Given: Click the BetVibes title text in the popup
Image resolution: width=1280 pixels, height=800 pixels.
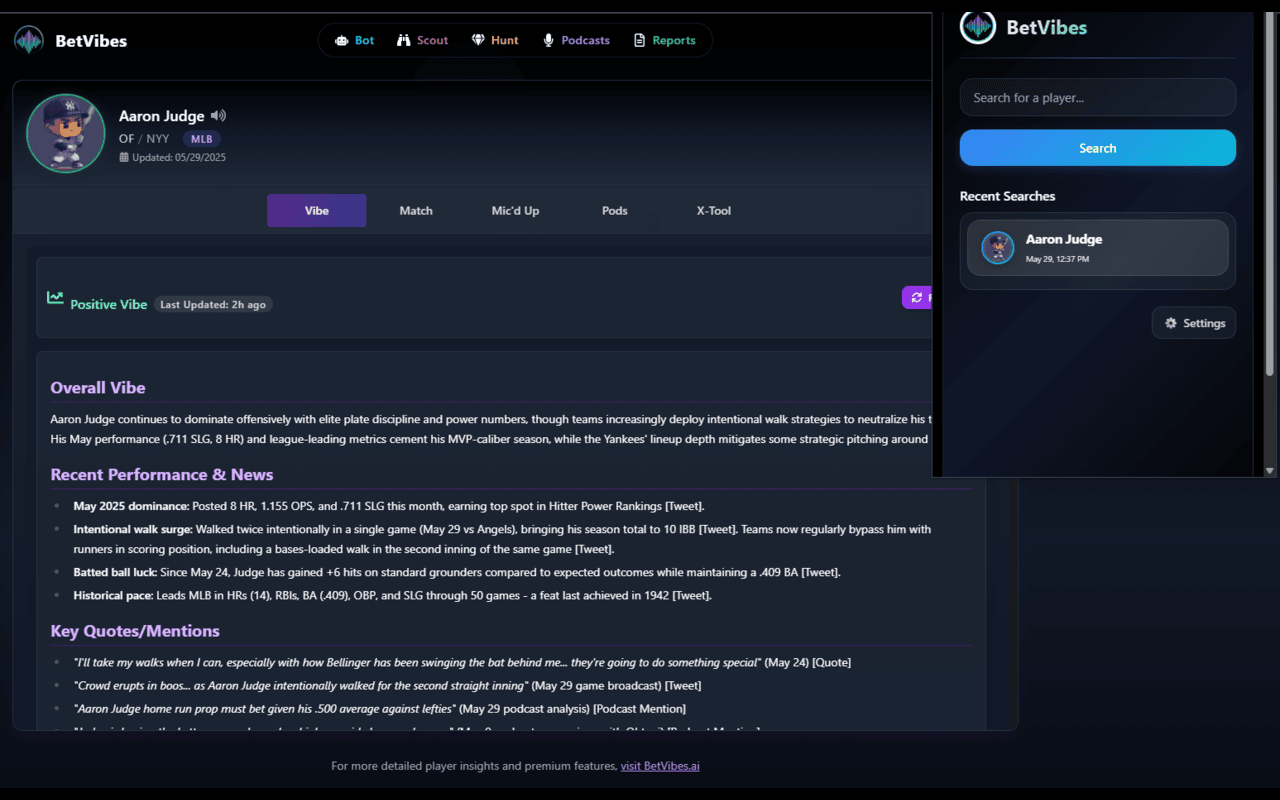Looking at the screenshot, I should pos(1046,27).
